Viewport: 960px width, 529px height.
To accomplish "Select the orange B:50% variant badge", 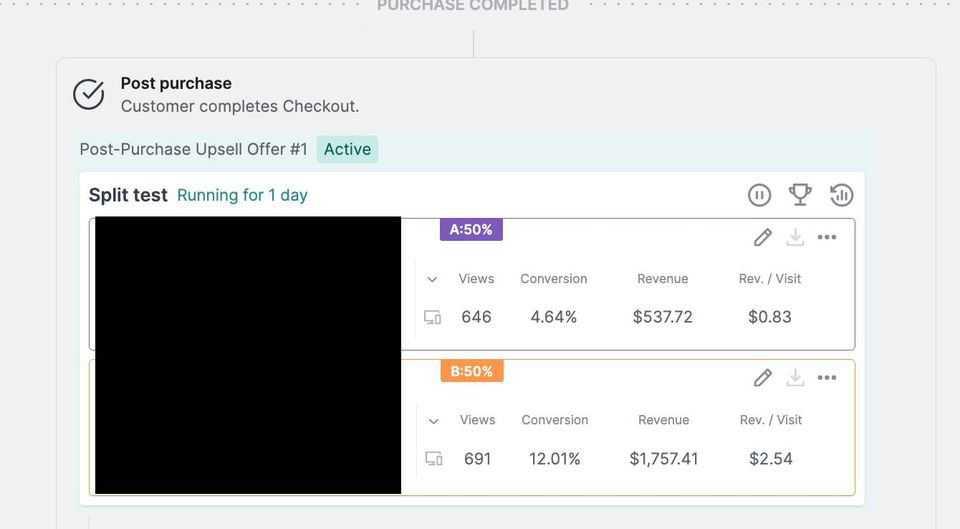I will coord(472,371).
